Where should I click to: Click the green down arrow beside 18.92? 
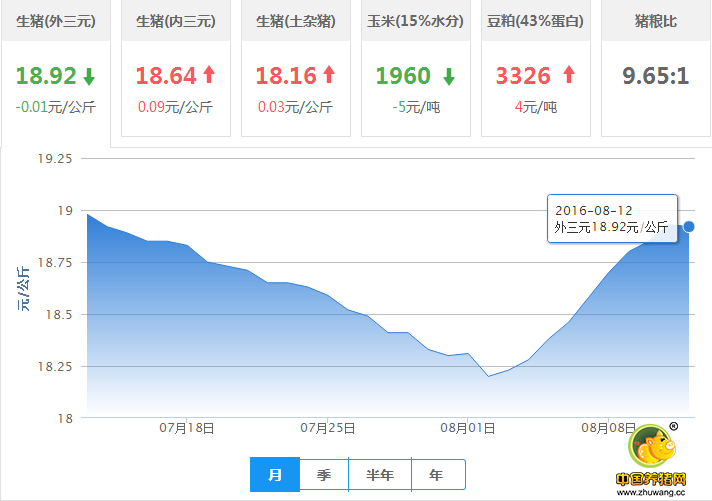coord(90,76)
